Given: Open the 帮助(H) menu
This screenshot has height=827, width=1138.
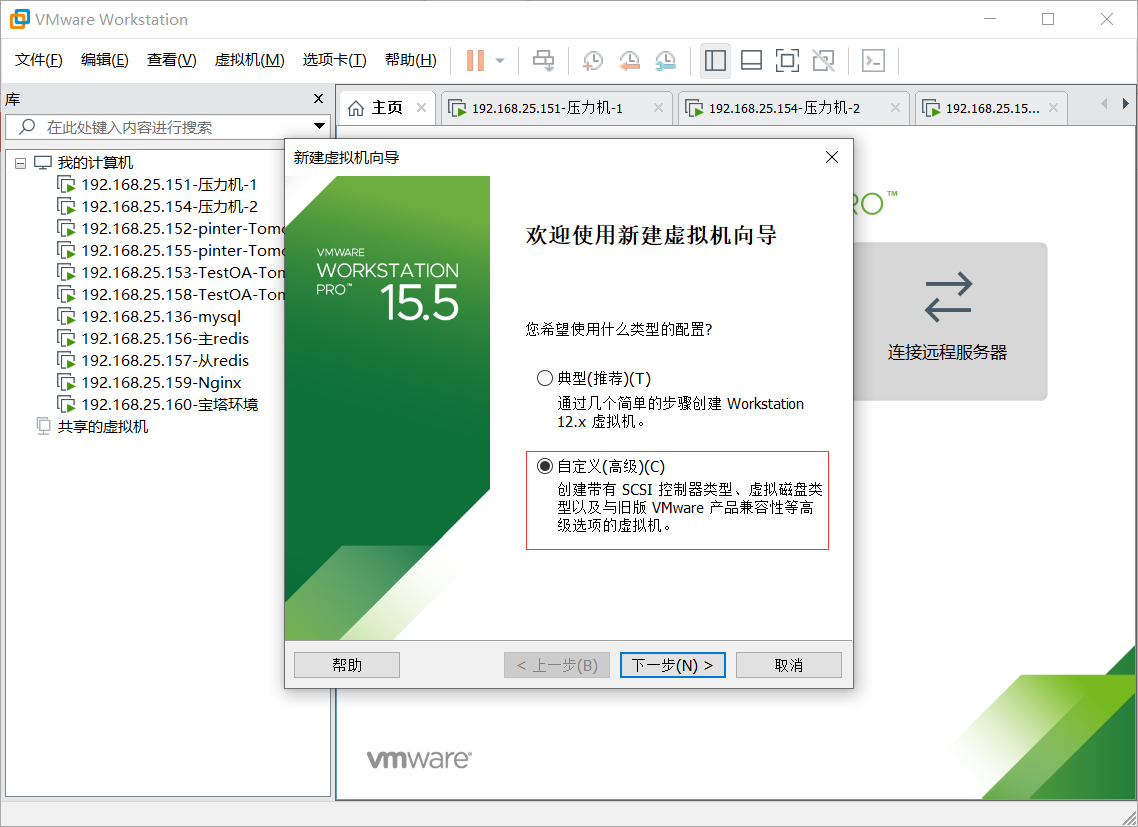Looking at the screenshot, I should (411, 60).
